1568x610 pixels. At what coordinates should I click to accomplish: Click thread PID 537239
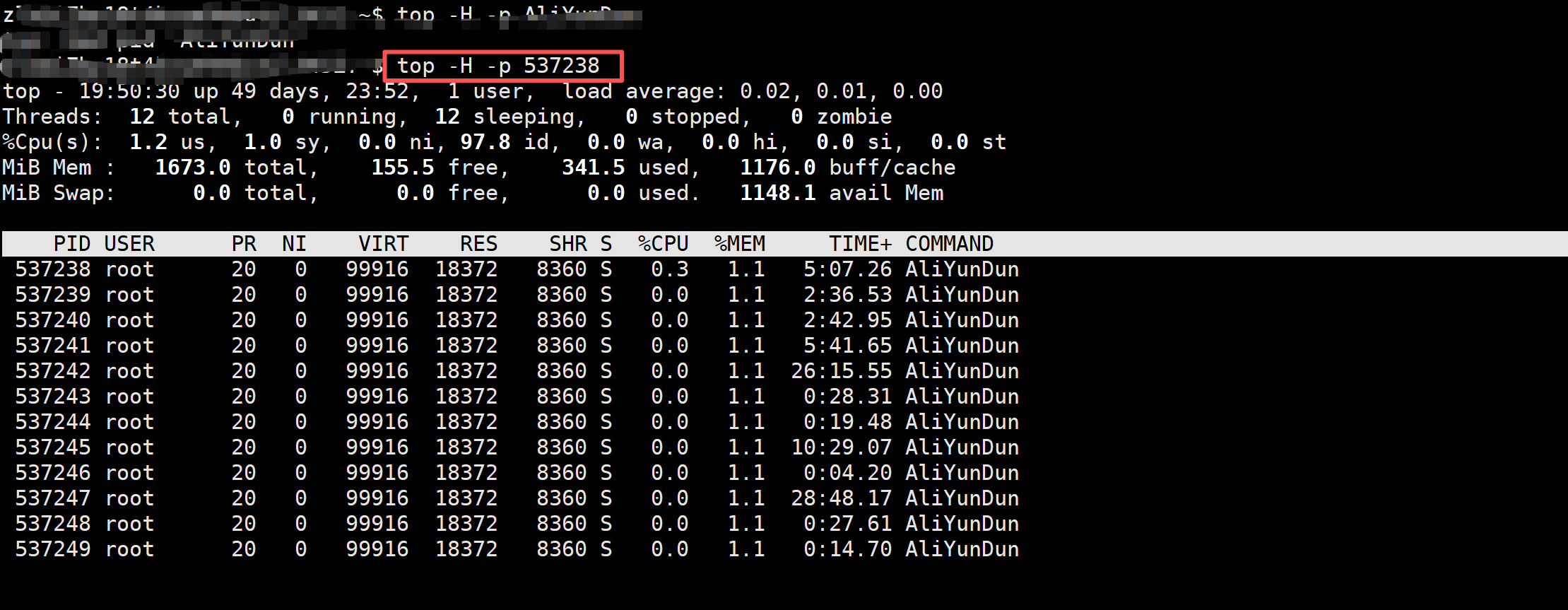[x=53, y=295]
